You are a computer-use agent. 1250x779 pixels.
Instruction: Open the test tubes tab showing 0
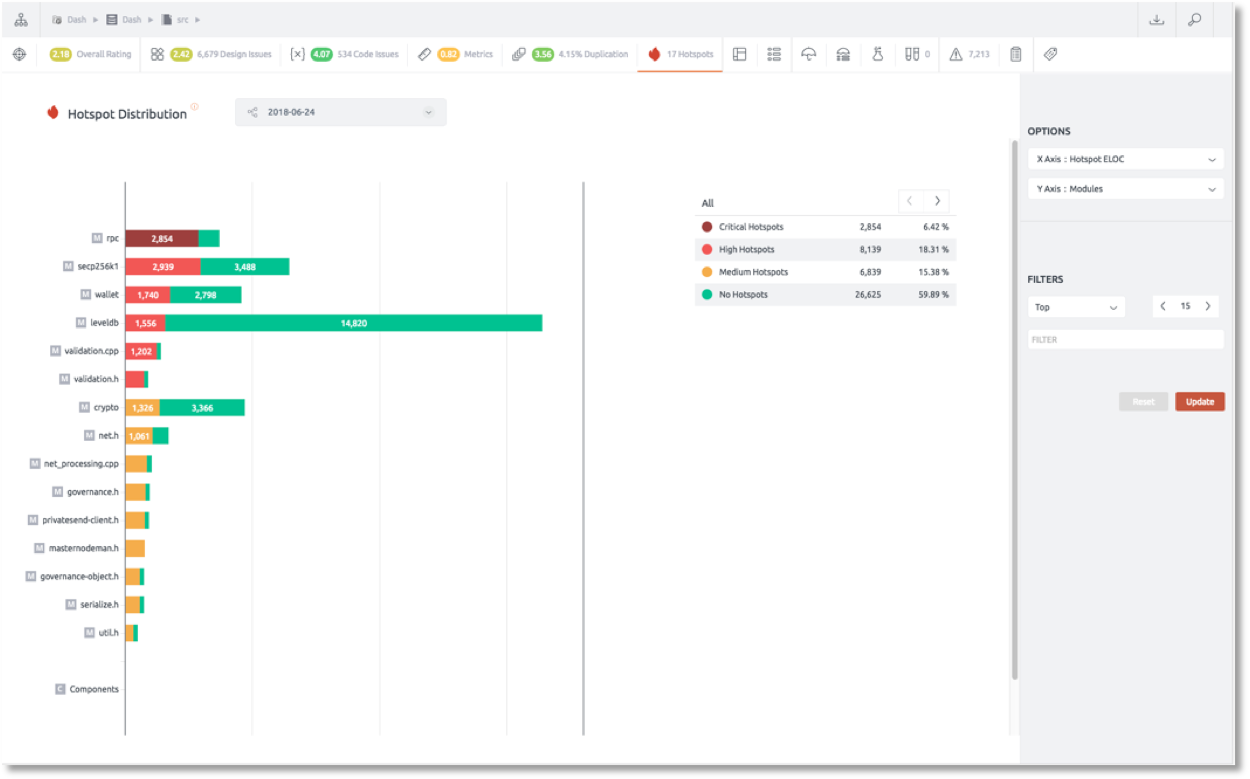917,54
